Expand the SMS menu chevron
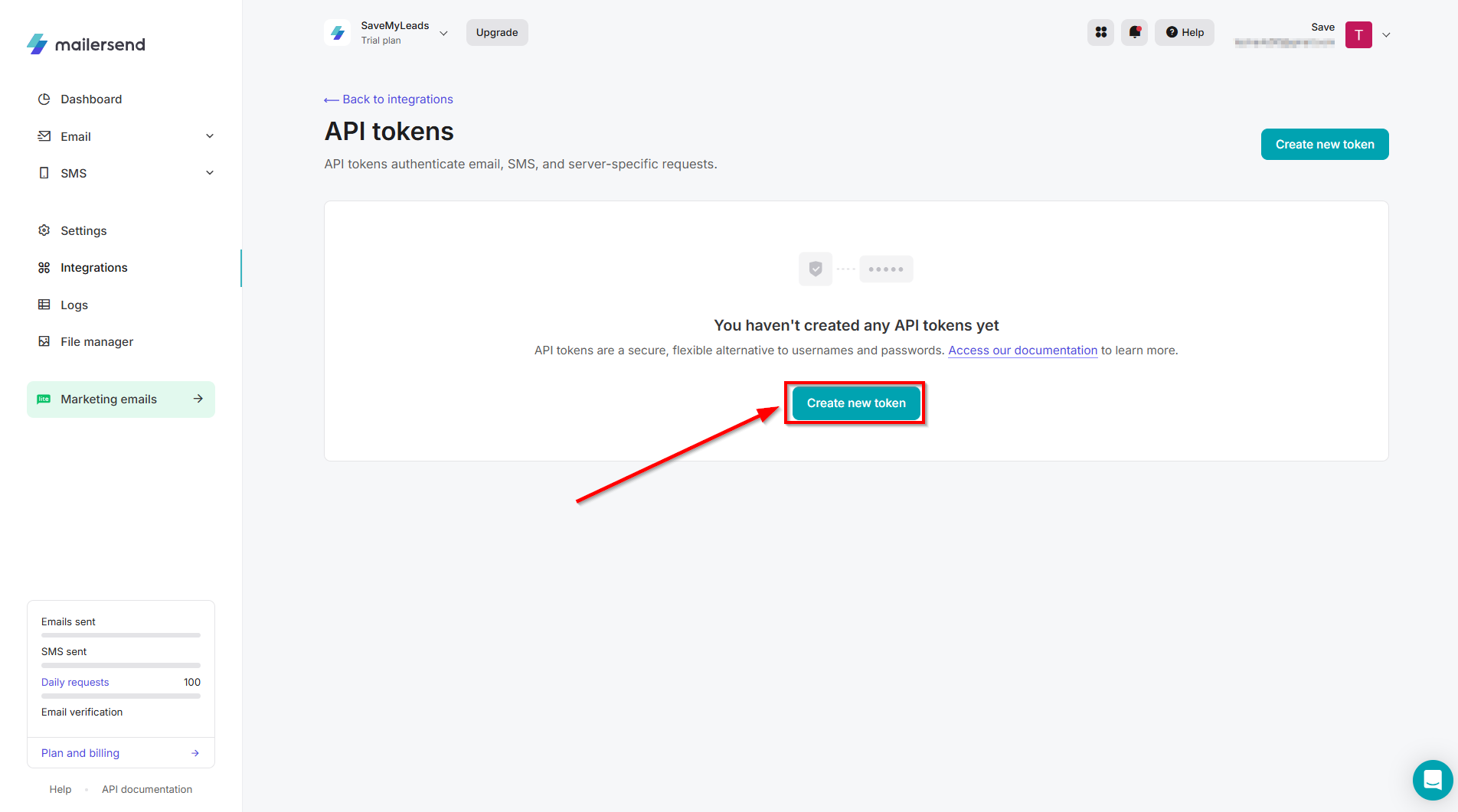The width and height of the screenshot is (1458, 812). coord(210,173)
